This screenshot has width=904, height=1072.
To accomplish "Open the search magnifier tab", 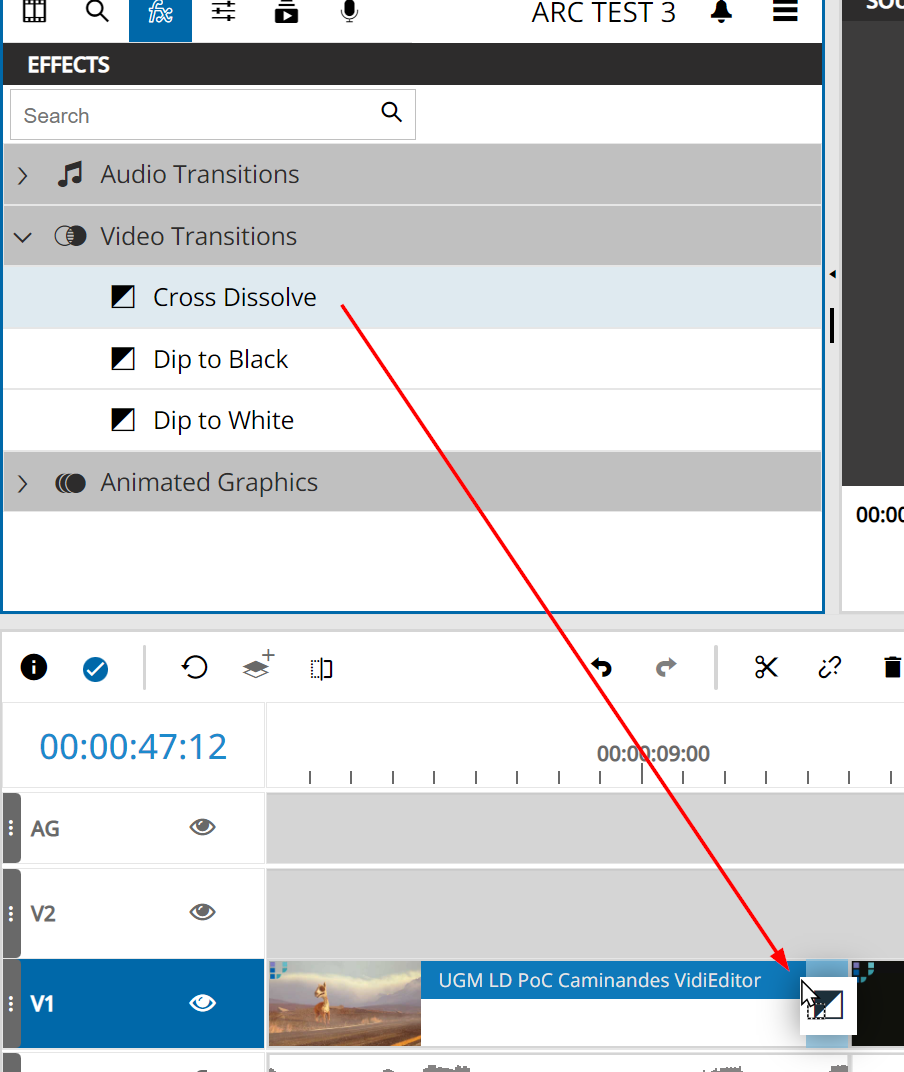I will pyautogui.click(x=97, y=12).
